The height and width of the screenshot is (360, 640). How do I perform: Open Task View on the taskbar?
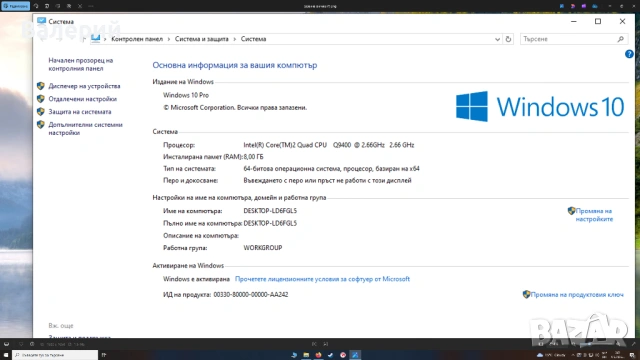coord(104,355)
